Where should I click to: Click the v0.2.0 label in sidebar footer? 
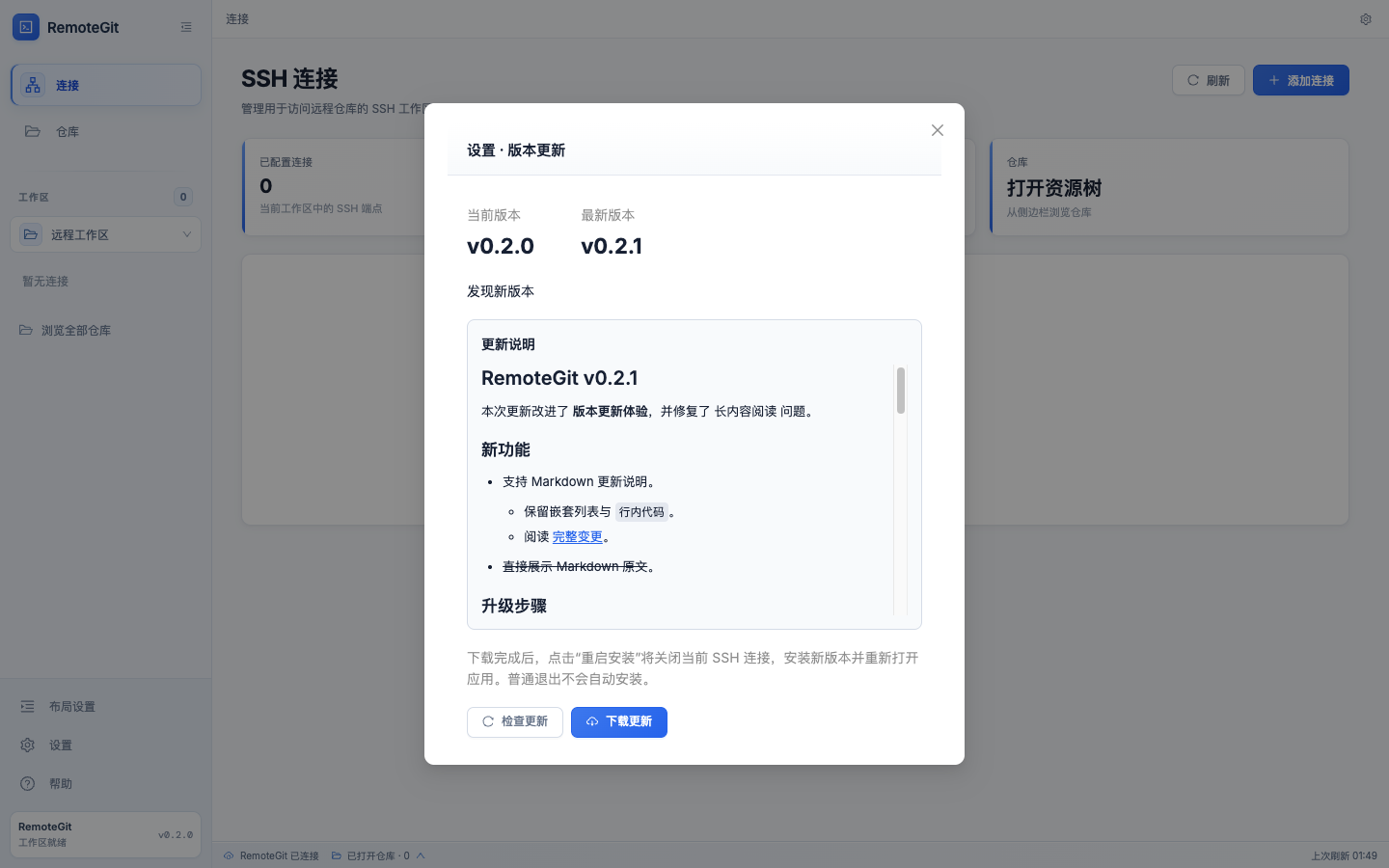176,835
